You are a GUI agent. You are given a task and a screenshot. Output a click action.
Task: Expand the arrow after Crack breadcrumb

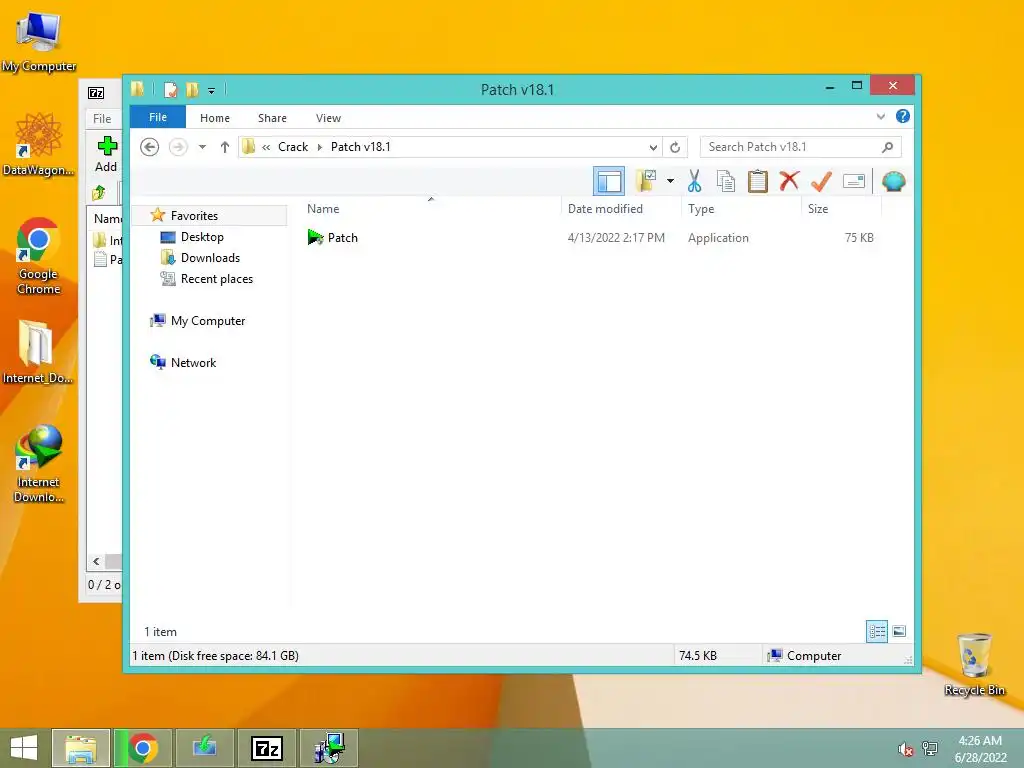click(320, 147)
